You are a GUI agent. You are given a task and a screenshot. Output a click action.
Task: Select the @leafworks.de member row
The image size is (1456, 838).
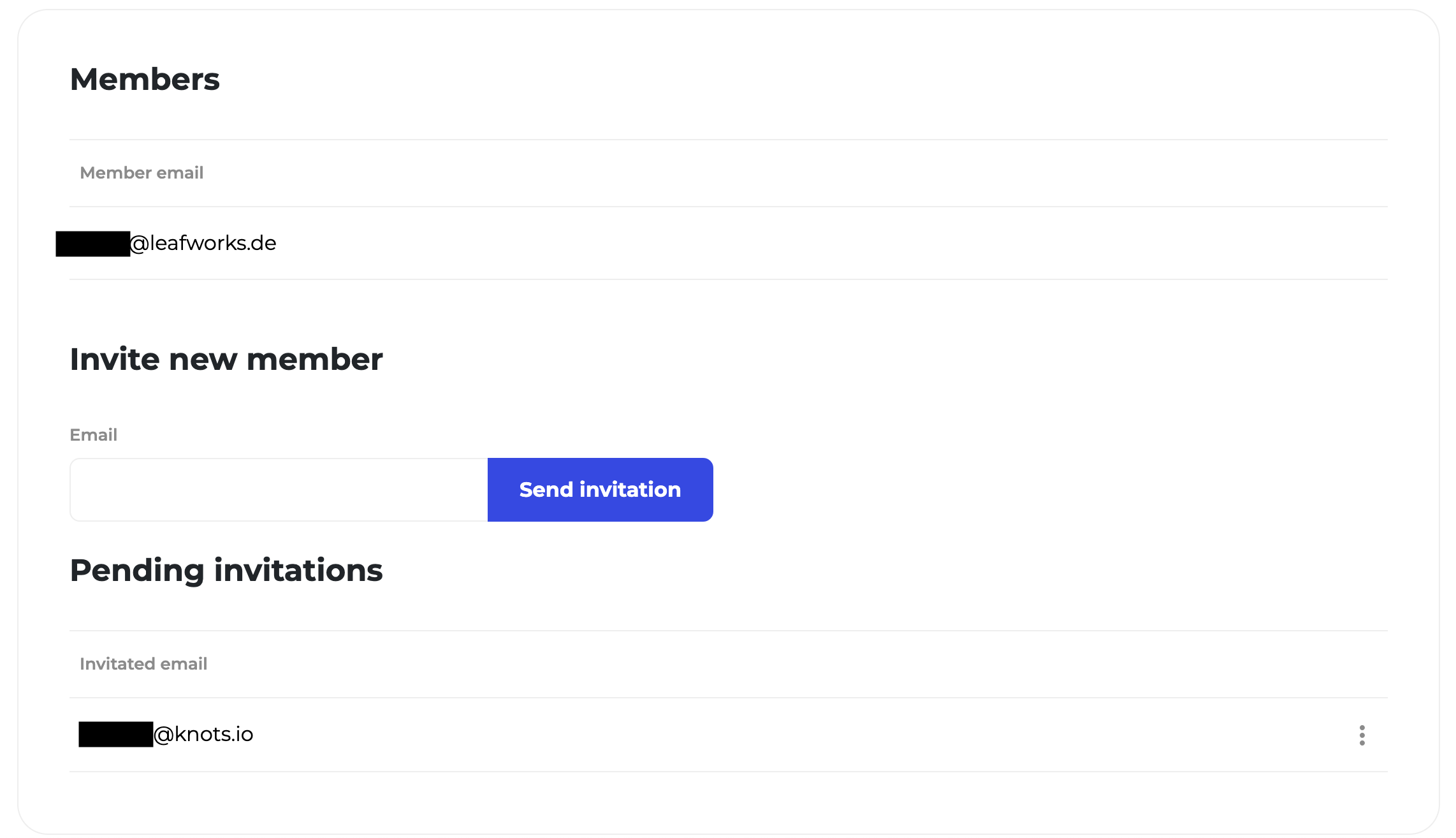tap(729, 243)
